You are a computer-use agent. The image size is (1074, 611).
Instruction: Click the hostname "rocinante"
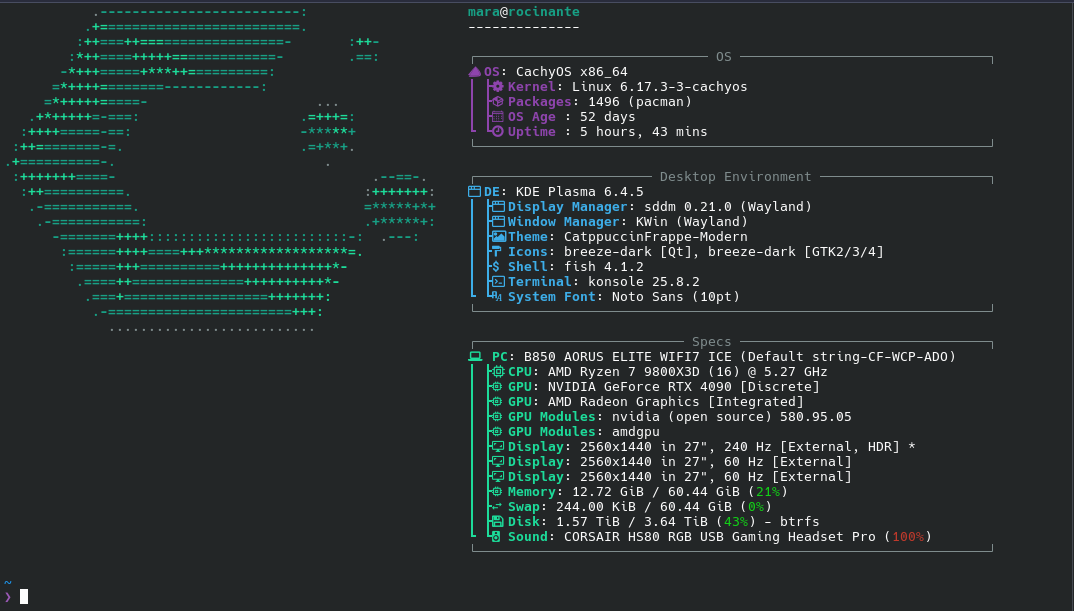pyautogui.click(x=543, y=12)
